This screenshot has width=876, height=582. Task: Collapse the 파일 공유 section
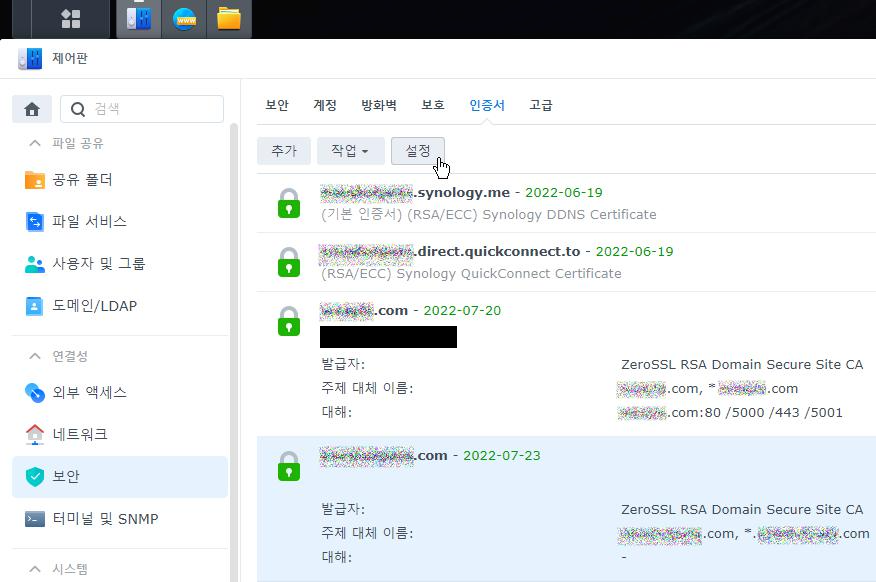35,144
